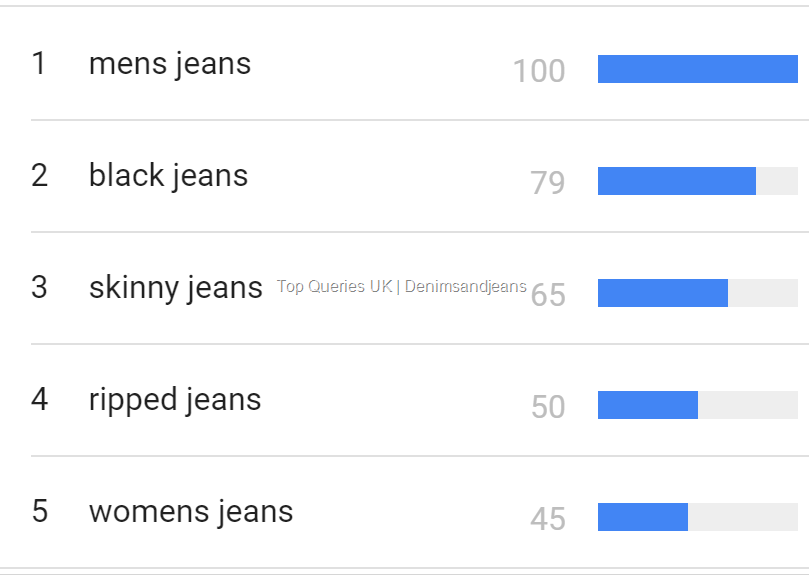809x575 pixels.
Task: Open the "black jeans" query
Action: (168, 177)
